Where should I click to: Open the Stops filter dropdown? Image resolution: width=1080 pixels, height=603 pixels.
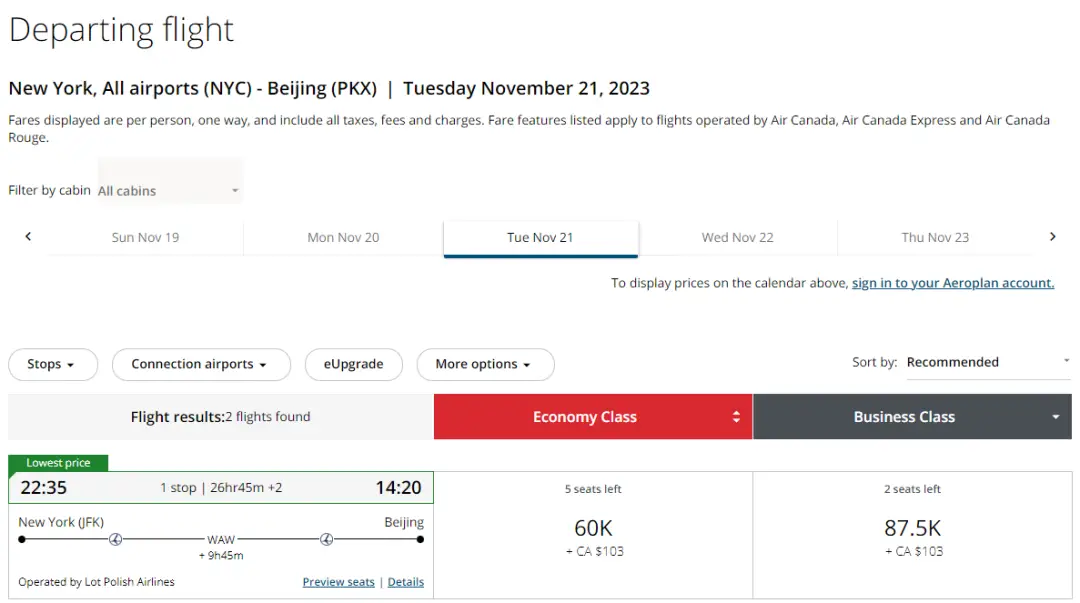tap(52, 364)
